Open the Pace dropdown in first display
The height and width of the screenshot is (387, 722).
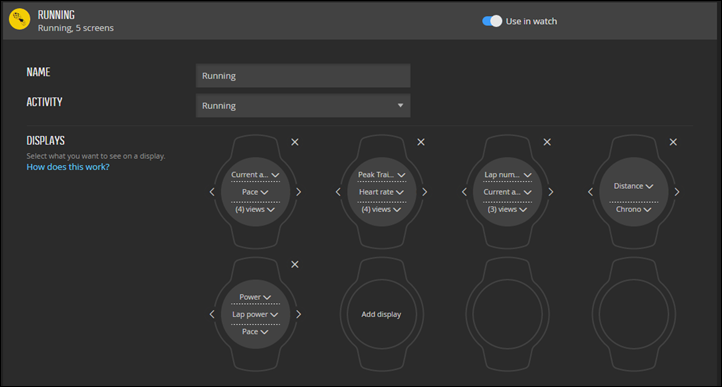255,192
